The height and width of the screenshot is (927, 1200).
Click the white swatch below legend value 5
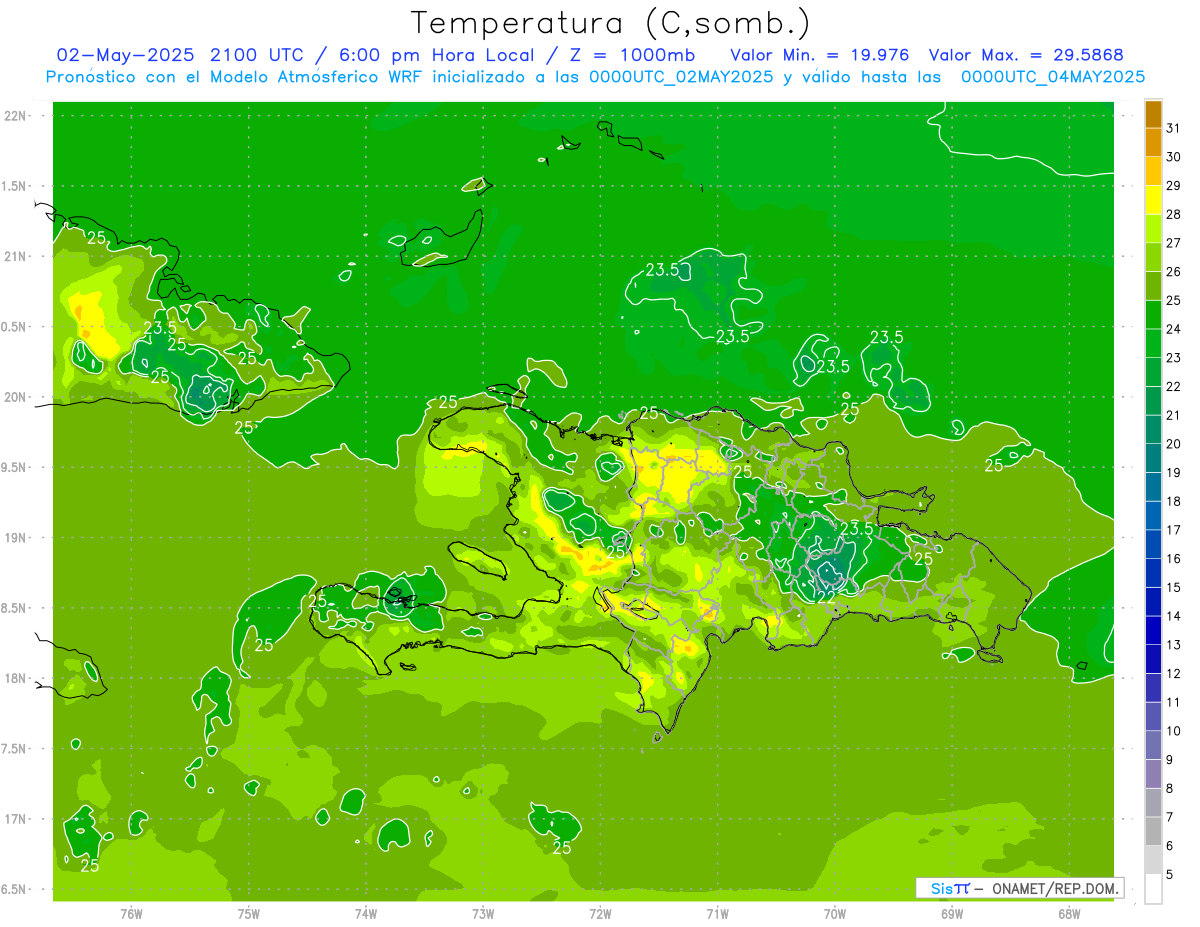coord(1153,889)
